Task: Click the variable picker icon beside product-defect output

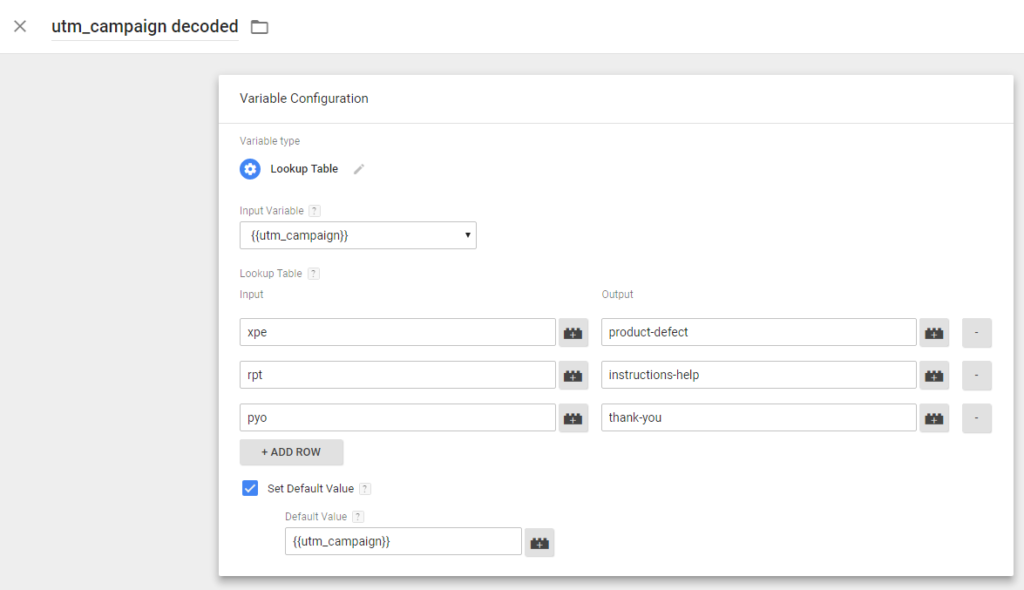Action: (x=934, y=332)
